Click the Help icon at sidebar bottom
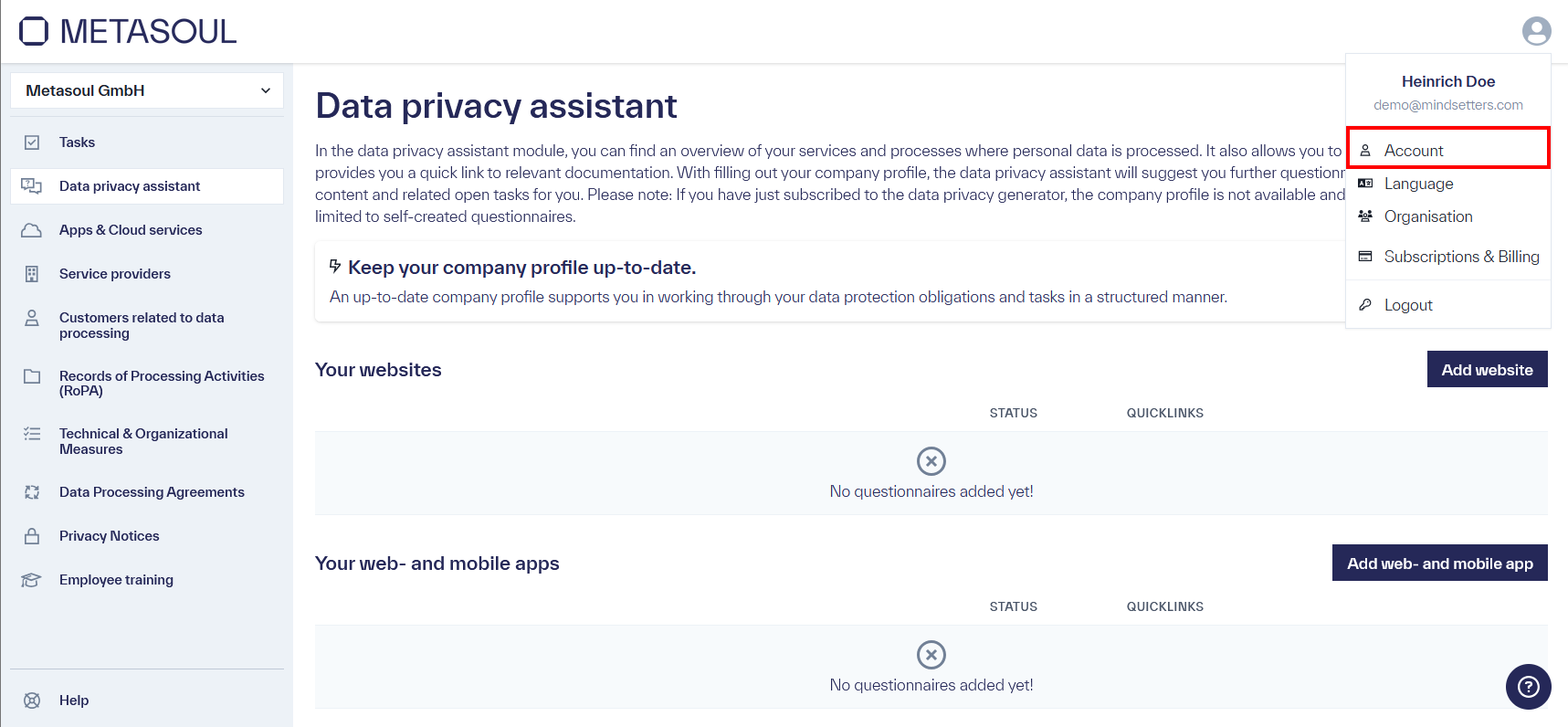The height and width of the screenshot is (727, 1568). coord(32,700)
